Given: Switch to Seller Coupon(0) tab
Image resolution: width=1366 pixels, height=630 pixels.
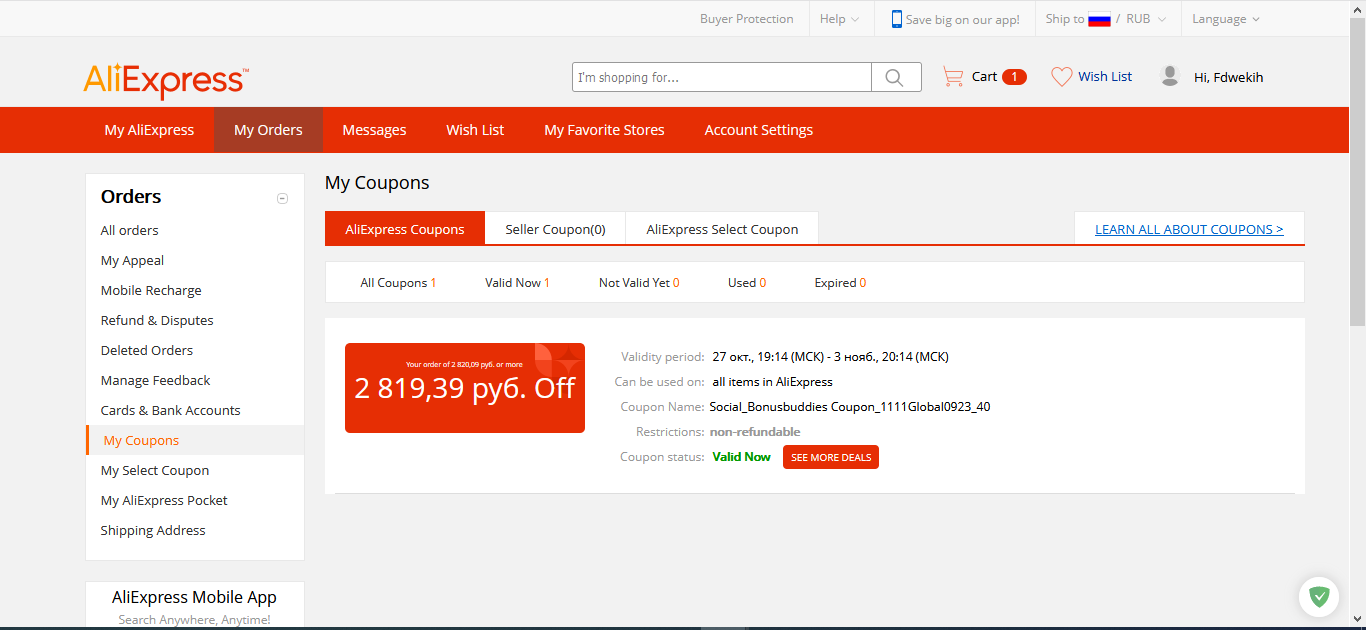Looking at the screenshot, I should (x=555, y=229).
